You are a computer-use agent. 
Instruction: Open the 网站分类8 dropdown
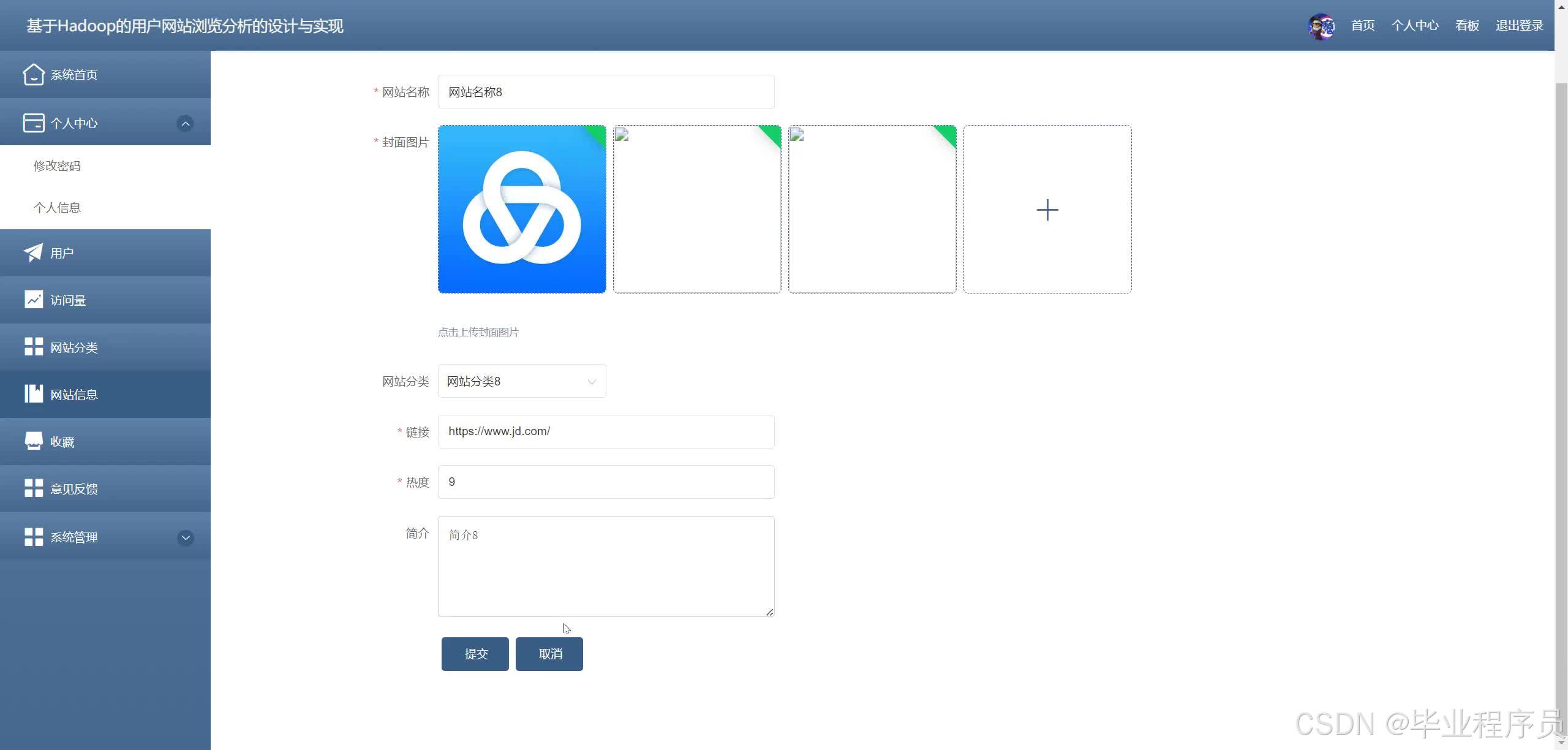[x=522, y=381]
